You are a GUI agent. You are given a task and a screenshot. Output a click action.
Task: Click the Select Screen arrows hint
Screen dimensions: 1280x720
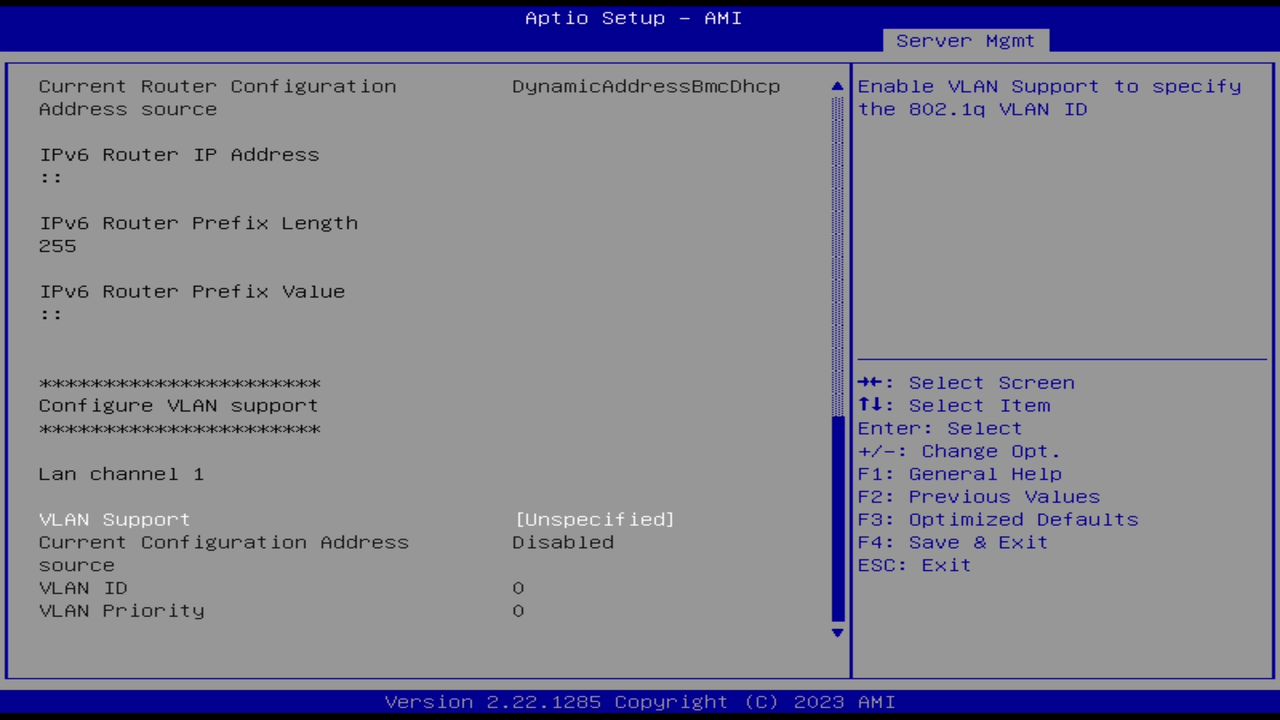[x=966, y=383]
